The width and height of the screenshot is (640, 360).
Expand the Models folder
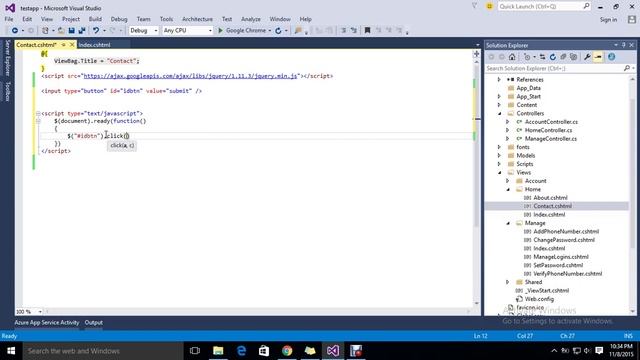point(499,156)
